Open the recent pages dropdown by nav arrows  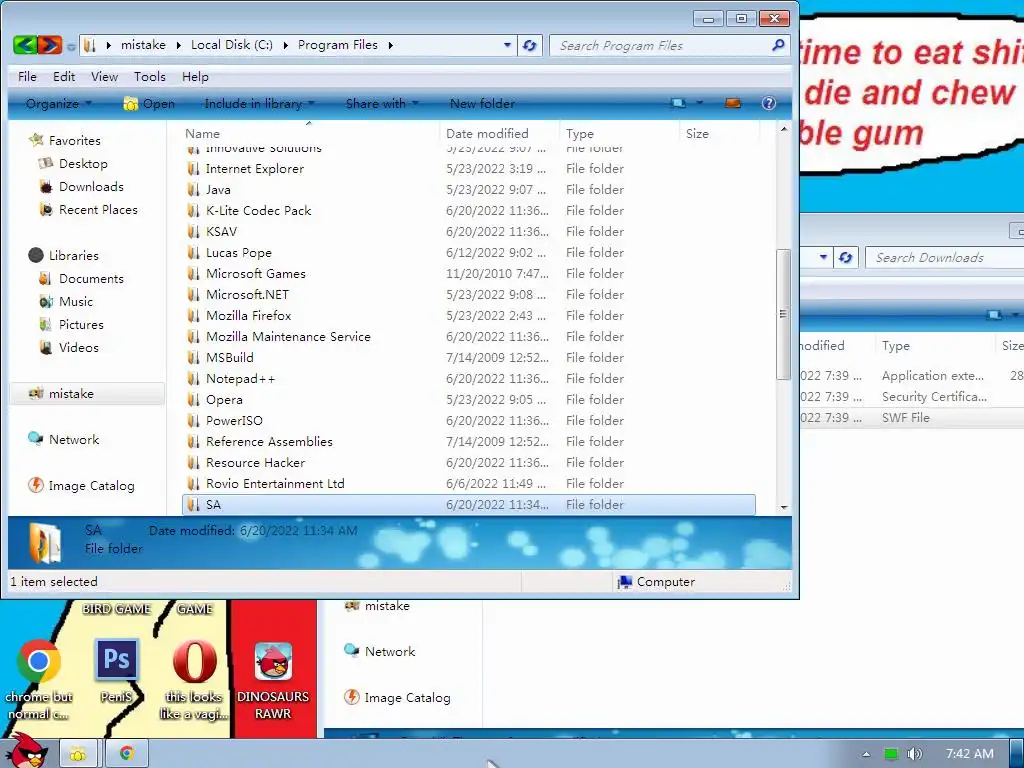point(71,46)
